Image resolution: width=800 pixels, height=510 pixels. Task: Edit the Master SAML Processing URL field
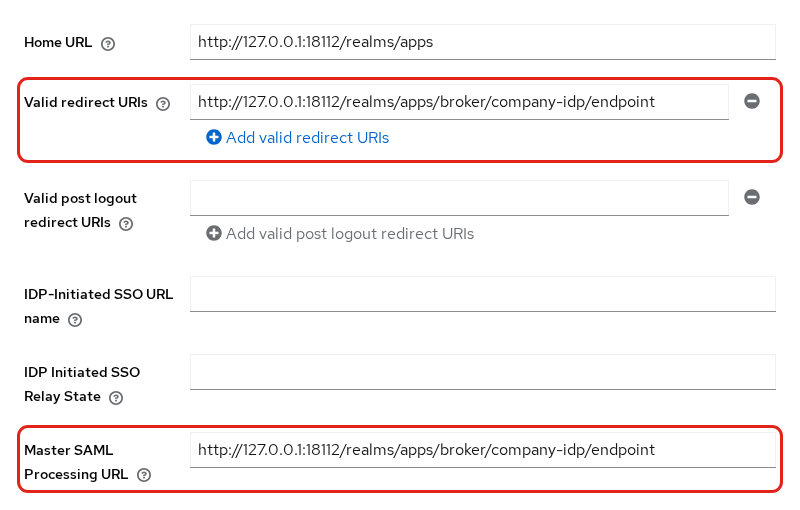click(x=483, y=450)
